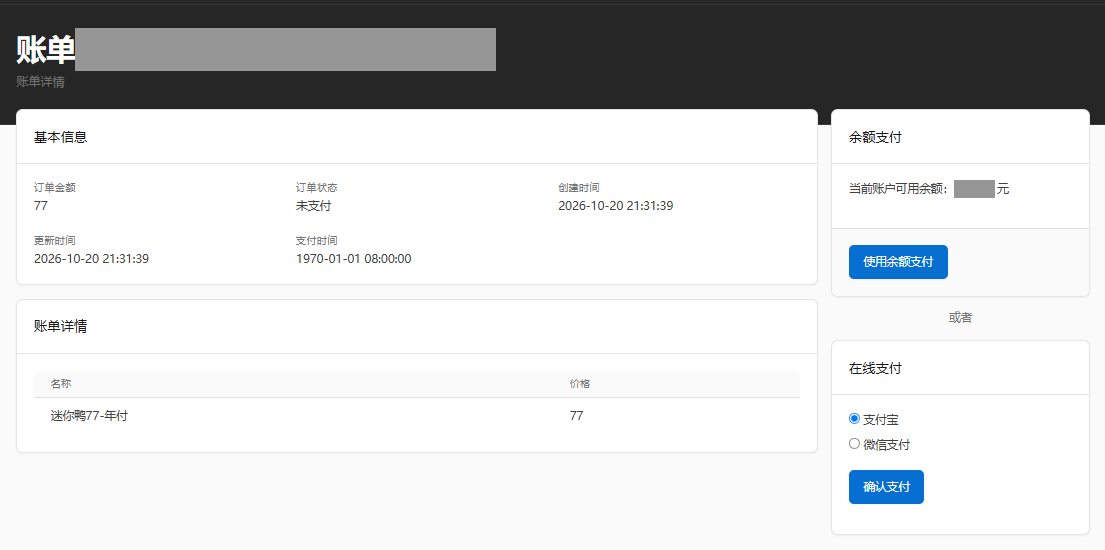Click the 确认支付 button

pyautogui.click(x=886, y=487)
